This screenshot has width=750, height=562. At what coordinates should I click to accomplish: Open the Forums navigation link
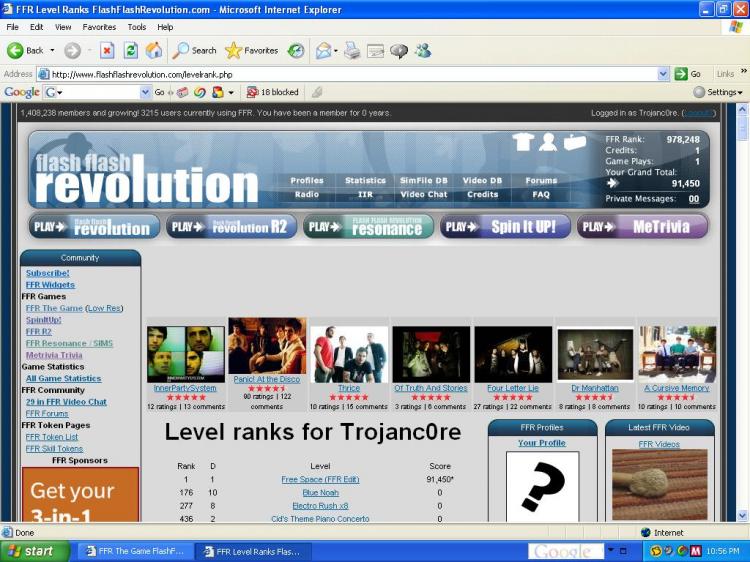pos(541,180)
